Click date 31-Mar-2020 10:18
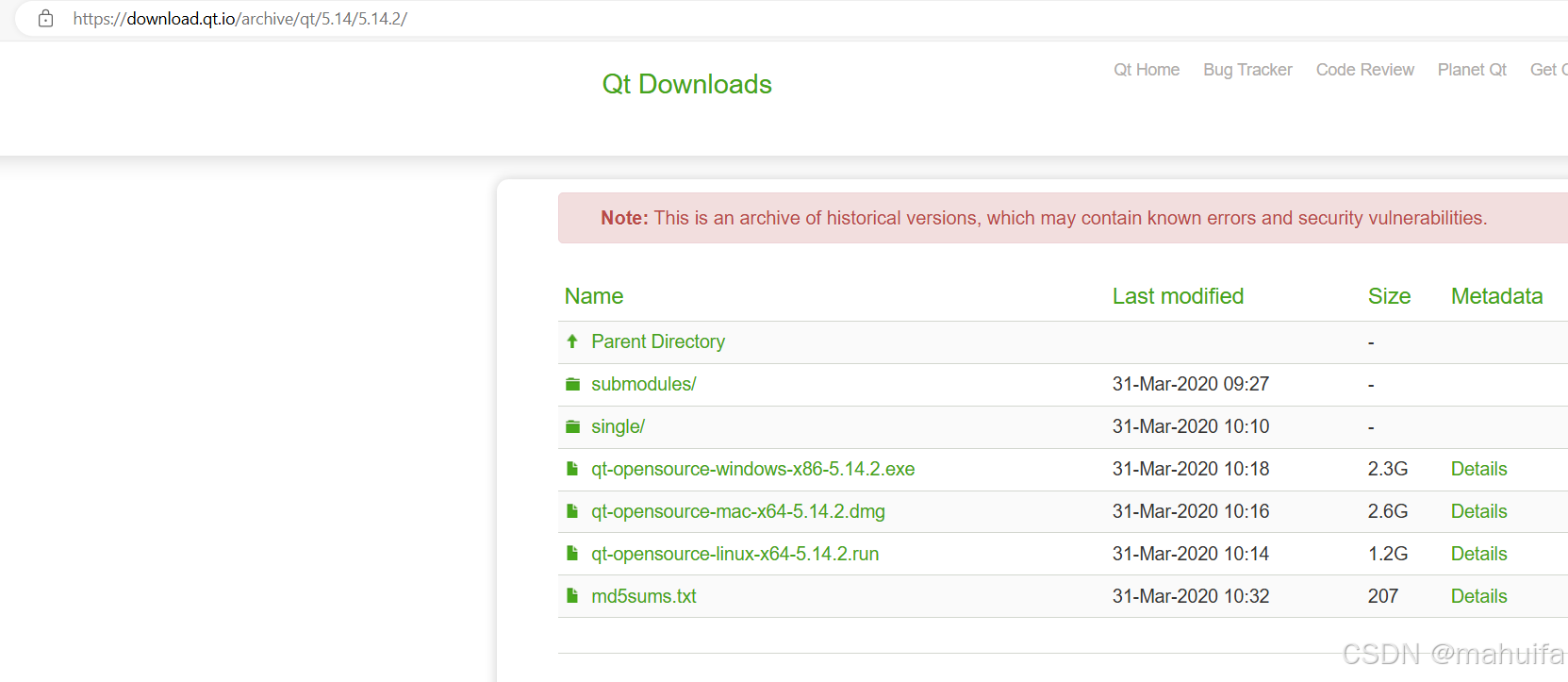 point(1191,469)
